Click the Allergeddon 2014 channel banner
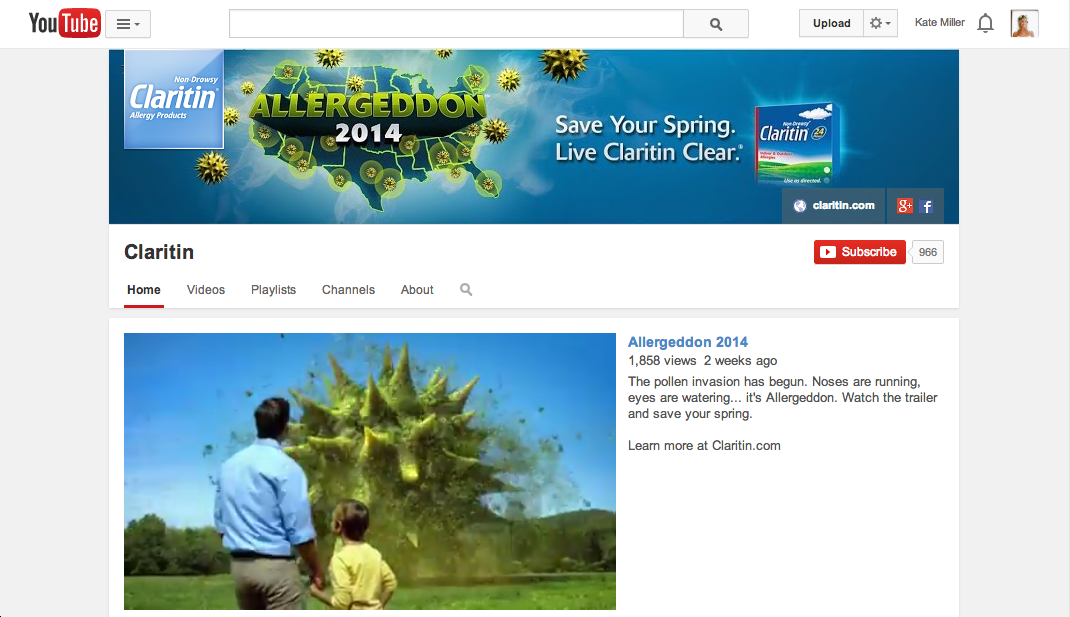Screen dimensions: 1070x617 coord(534,137)
